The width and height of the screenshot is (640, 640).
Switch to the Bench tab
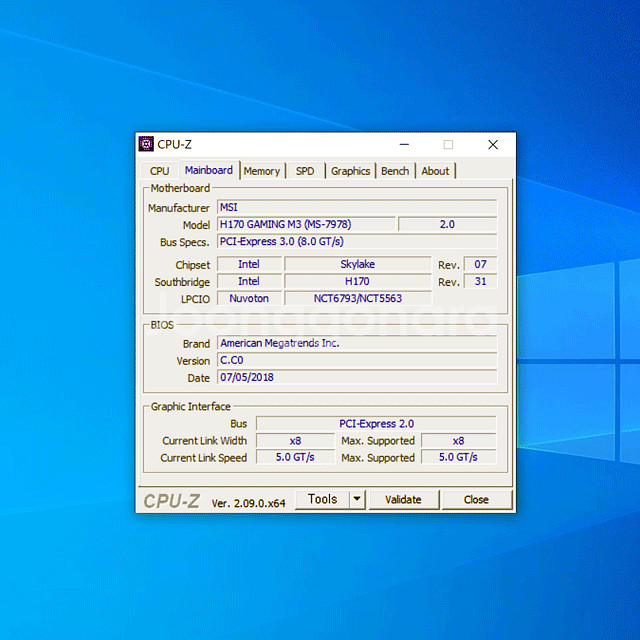tap(395, 171)
